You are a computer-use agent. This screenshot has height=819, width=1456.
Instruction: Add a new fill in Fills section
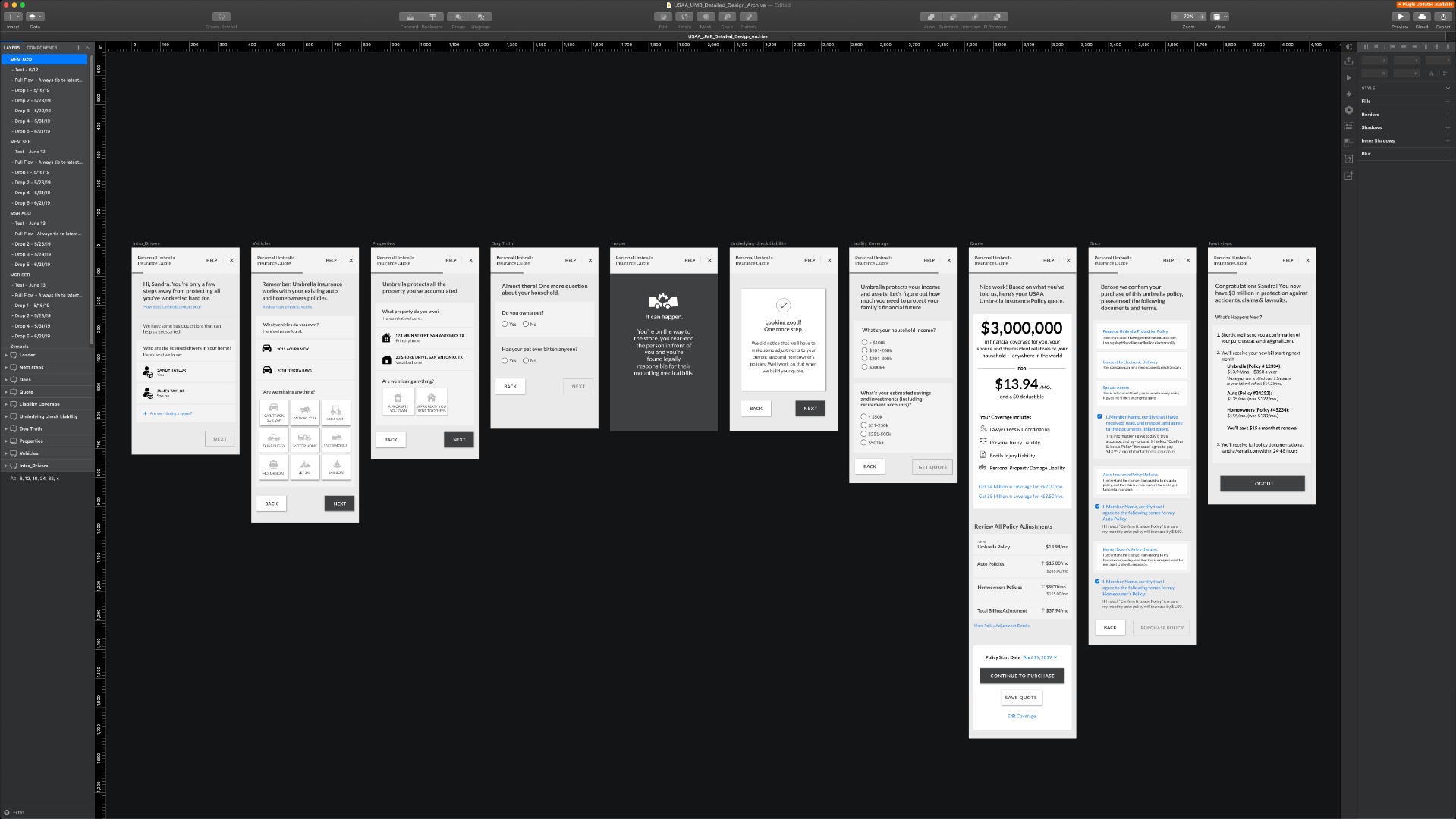pyautogui.click(x=1448, y=102)
